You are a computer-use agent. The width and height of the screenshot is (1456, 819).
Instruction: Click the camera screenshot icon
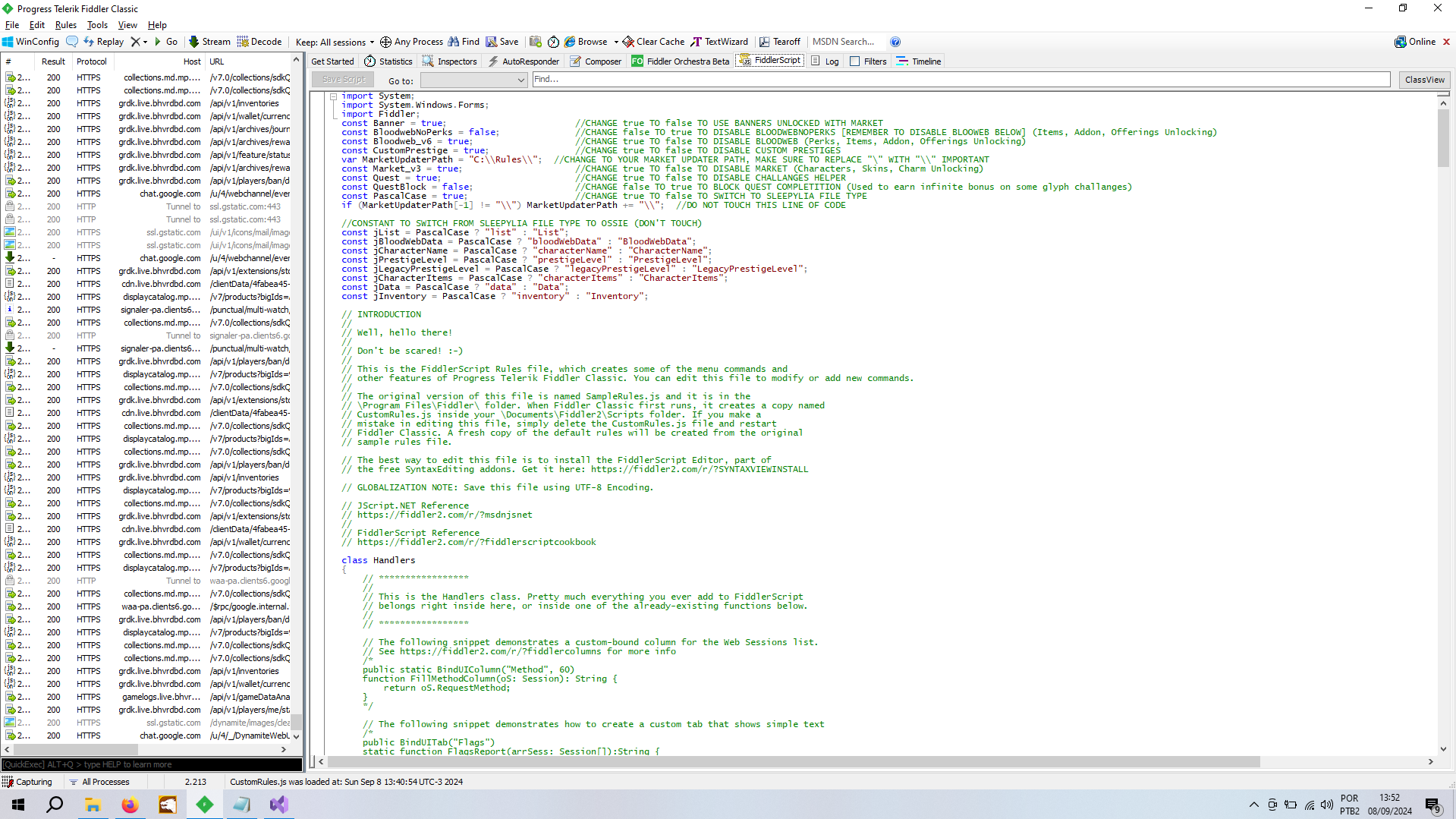(536, 42)
